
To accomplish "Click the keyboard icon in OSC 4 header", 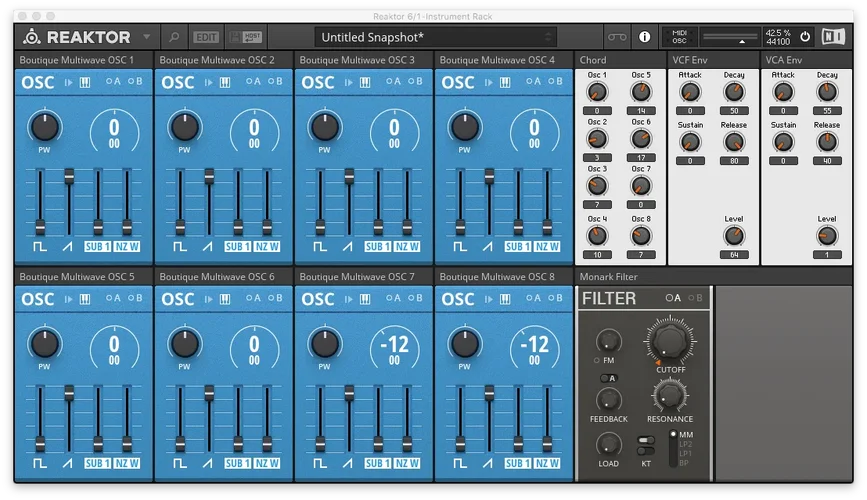I will [505, 82].
